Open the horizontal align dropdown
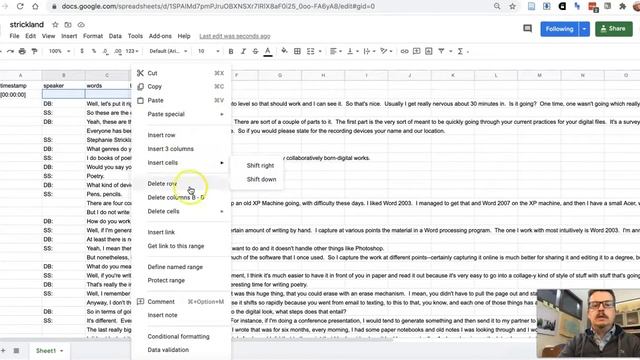This screenshot has width=640, height=360. pyautogui.click(x=337, y=51)
